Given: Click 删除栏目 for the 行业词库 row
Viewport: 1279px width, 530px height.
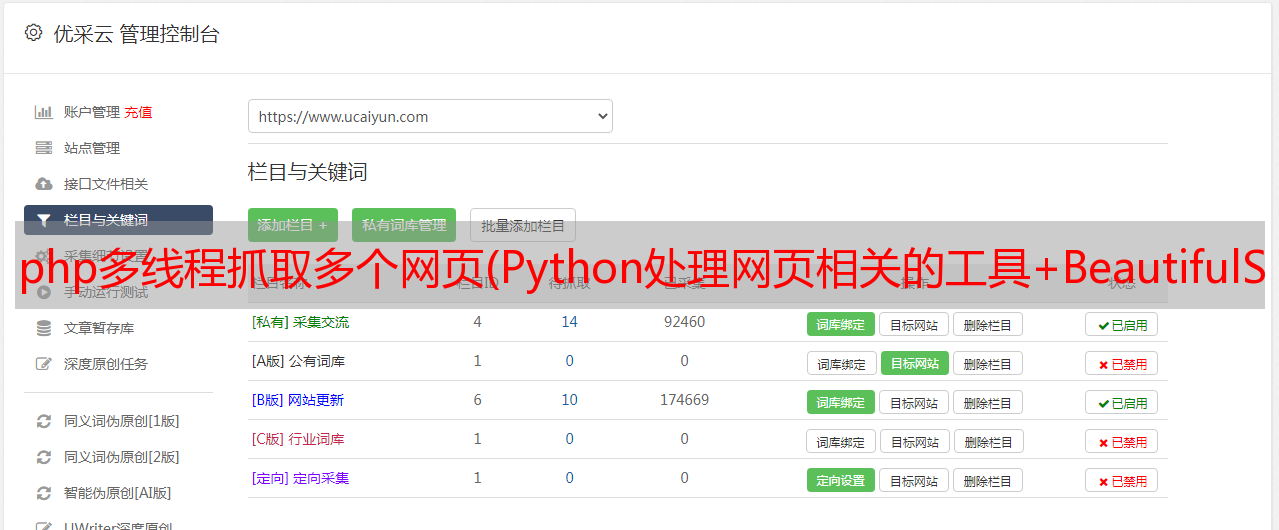Looking at the screenshot, I should pos(987,441).
